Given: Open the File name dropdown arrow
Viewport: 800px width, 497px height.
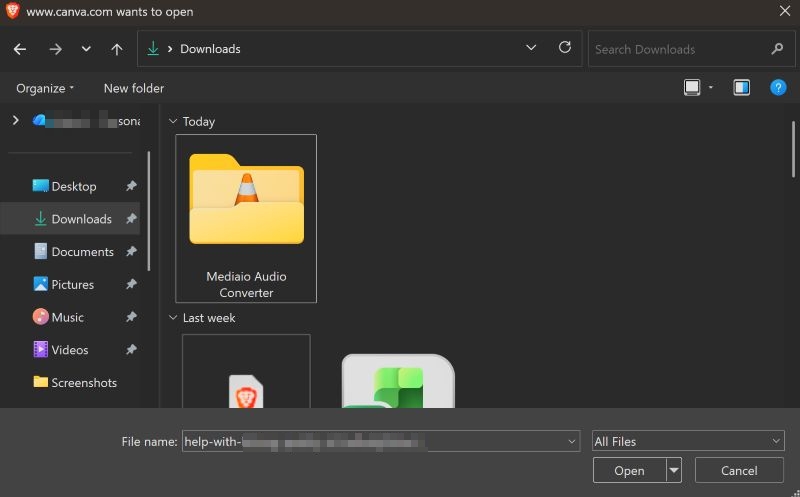Looking at the screenshot, I should pyautogui.click(x=571, y=441).
